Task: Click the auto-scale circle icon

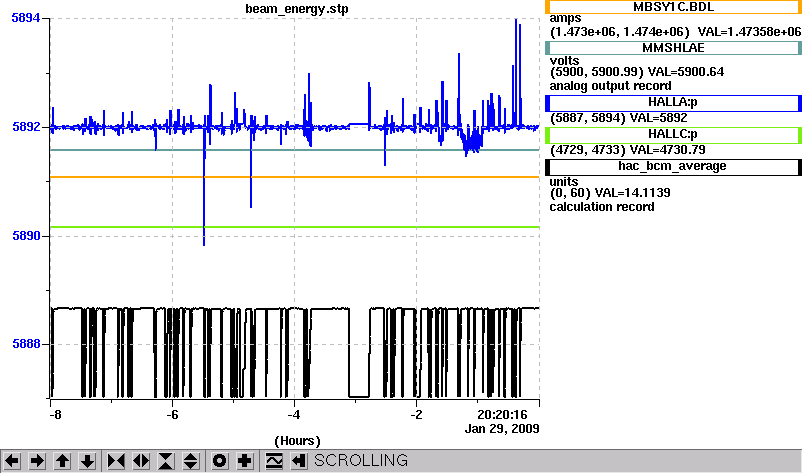Action: click(x=219, y=461)
